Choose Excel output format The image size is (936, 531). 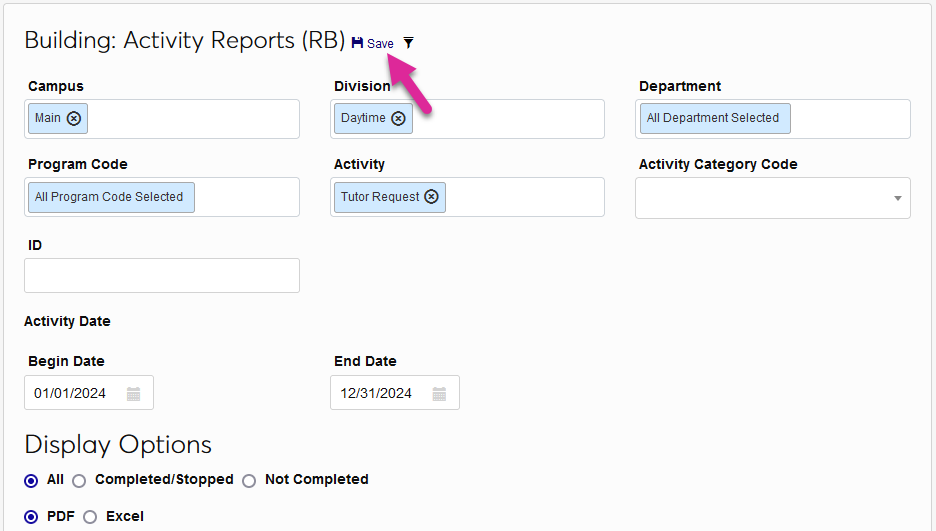[90, 517]
